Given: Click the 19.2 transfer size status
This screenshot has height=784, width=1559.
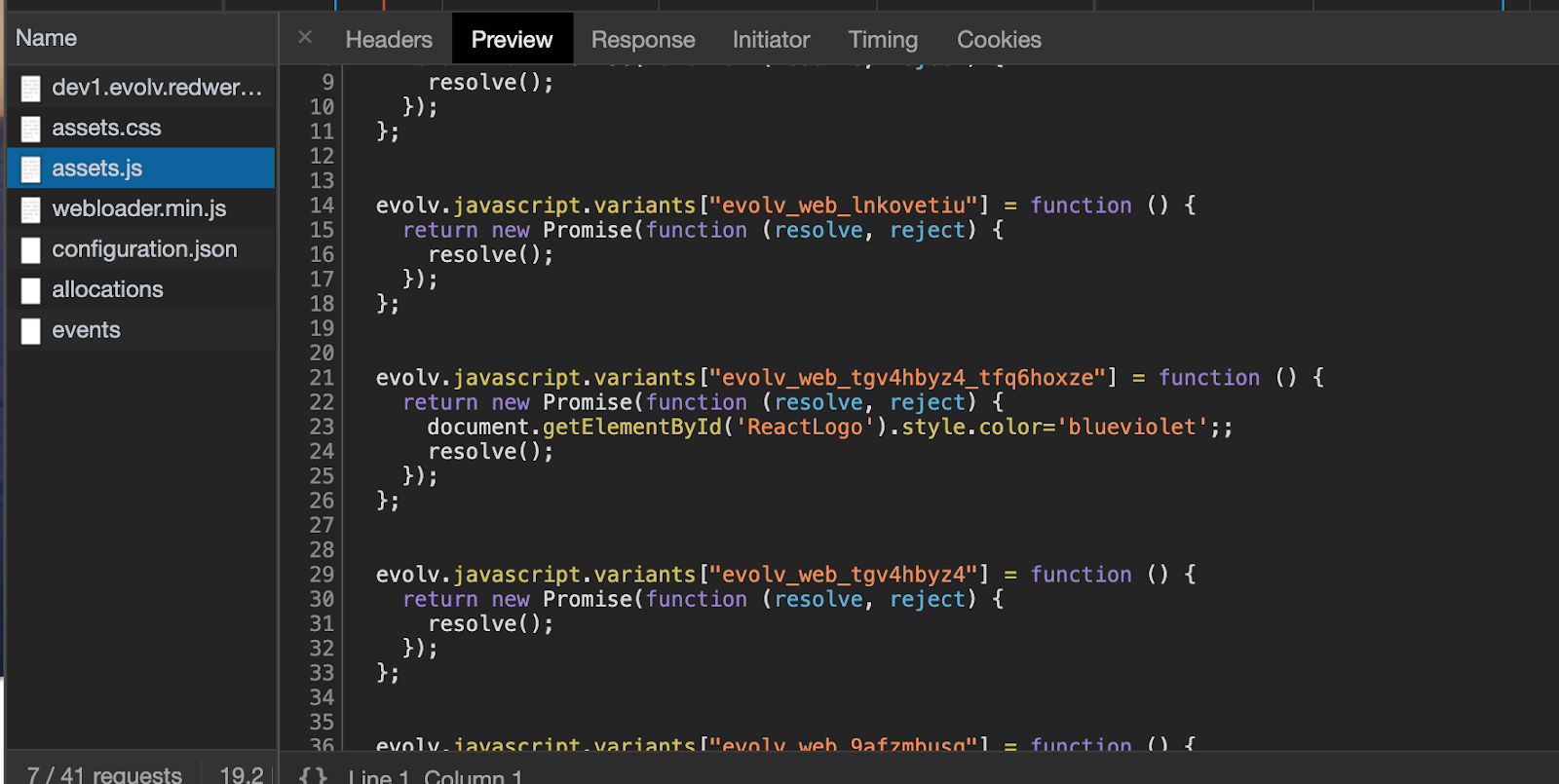Looking at the screenshot, I should point(241,775).
